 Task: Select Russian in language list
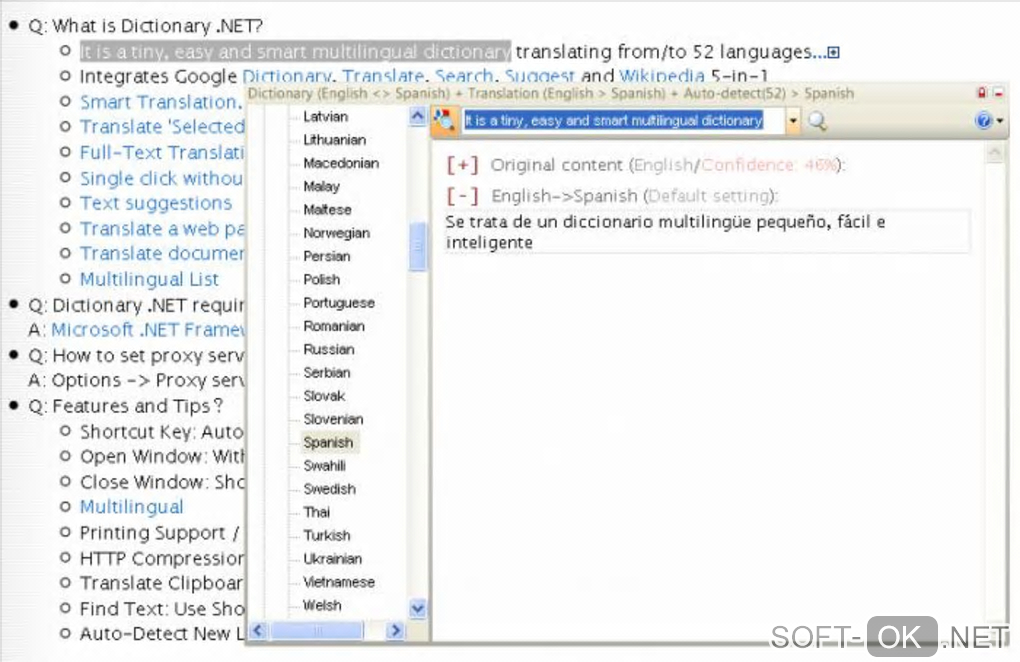(329, 349)
